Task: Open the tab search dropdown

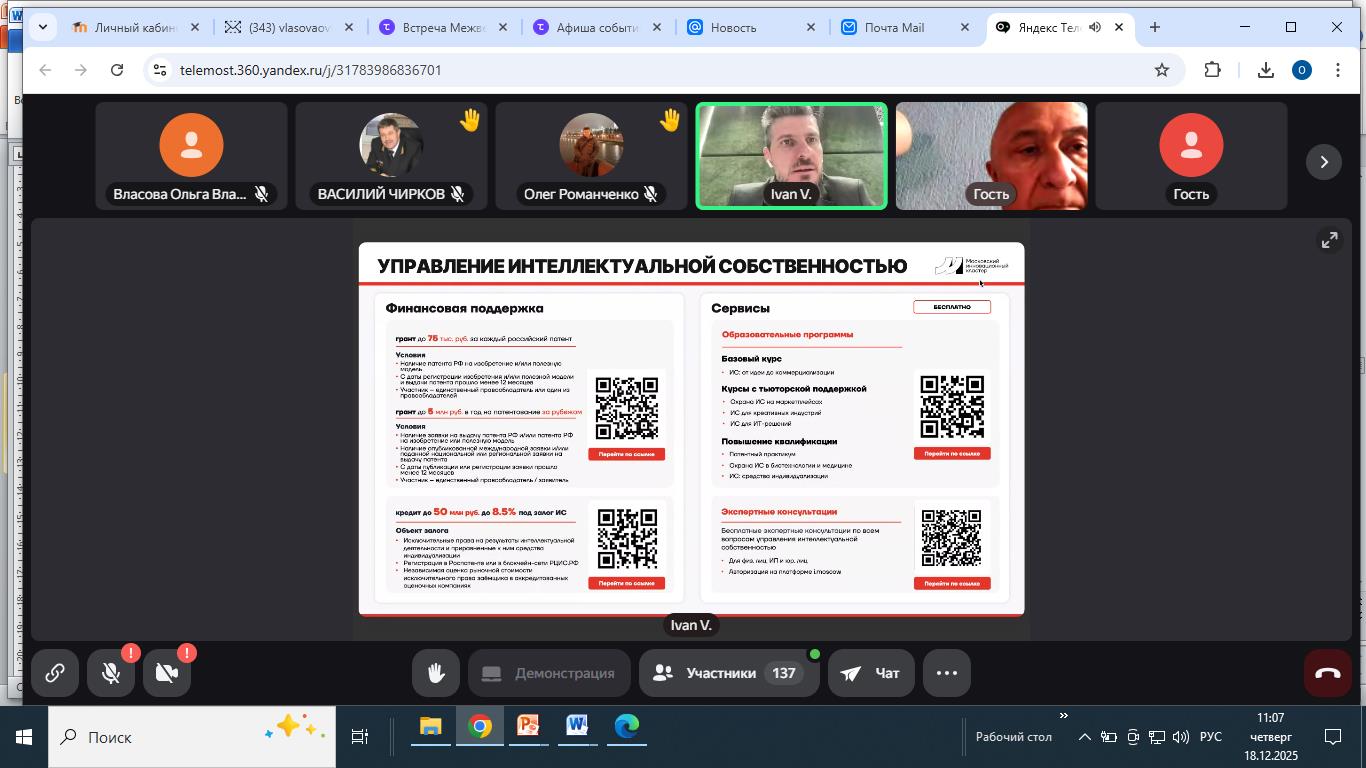Action: pos(42,27)
